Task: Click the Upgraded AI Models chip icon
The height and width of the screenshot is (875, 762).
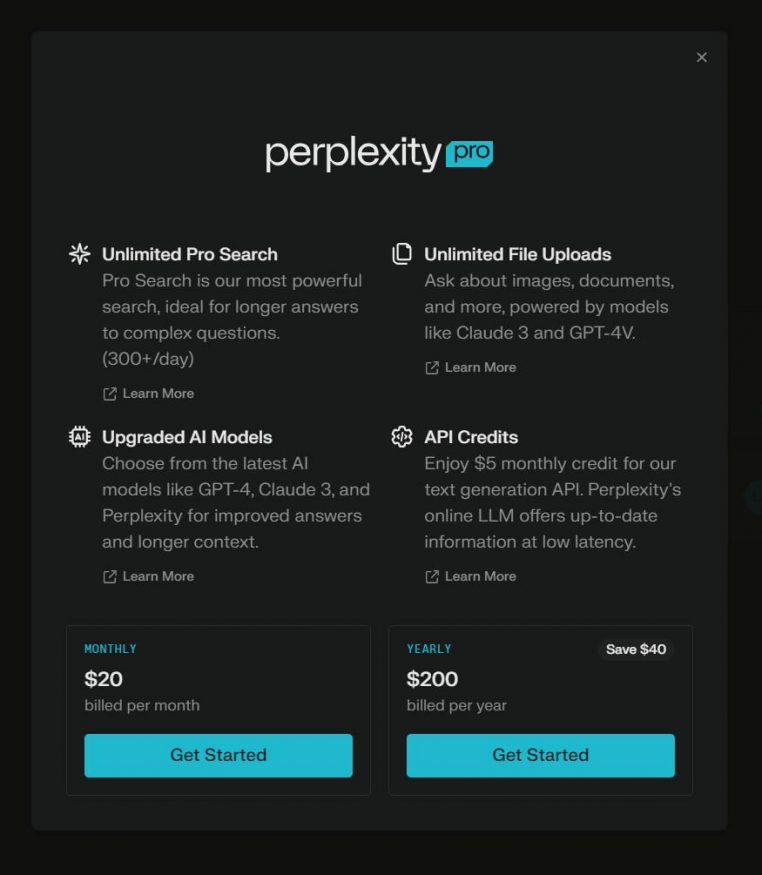Action: pos(79,437)
